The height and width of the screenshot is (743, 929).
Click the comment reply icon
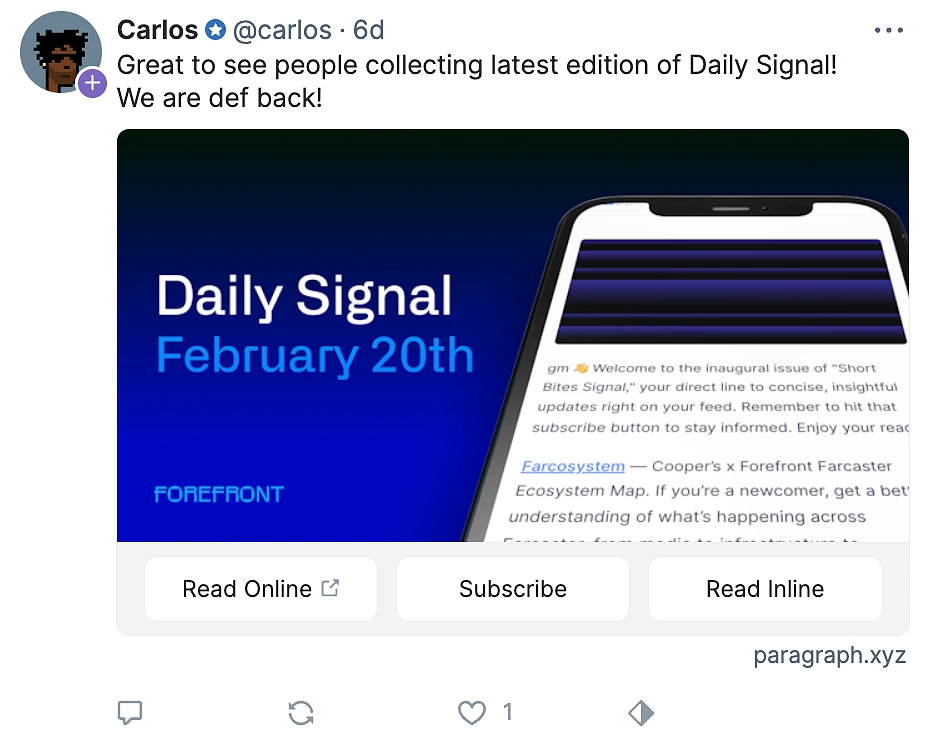point(130,712)
